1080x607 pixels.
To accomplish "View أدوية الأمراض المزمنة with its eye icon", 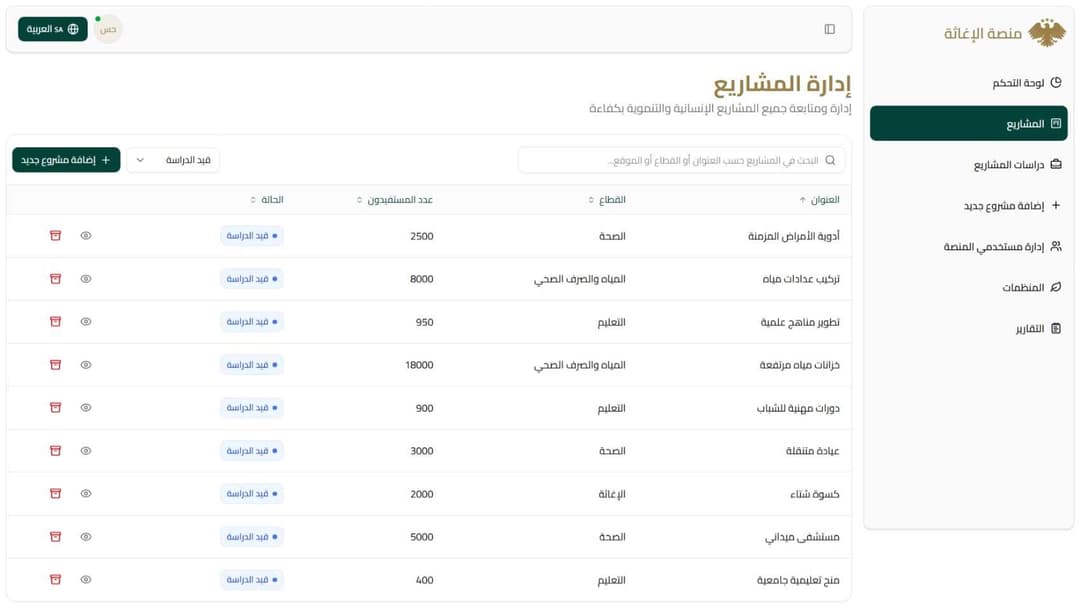I will [x=85, y=236].
